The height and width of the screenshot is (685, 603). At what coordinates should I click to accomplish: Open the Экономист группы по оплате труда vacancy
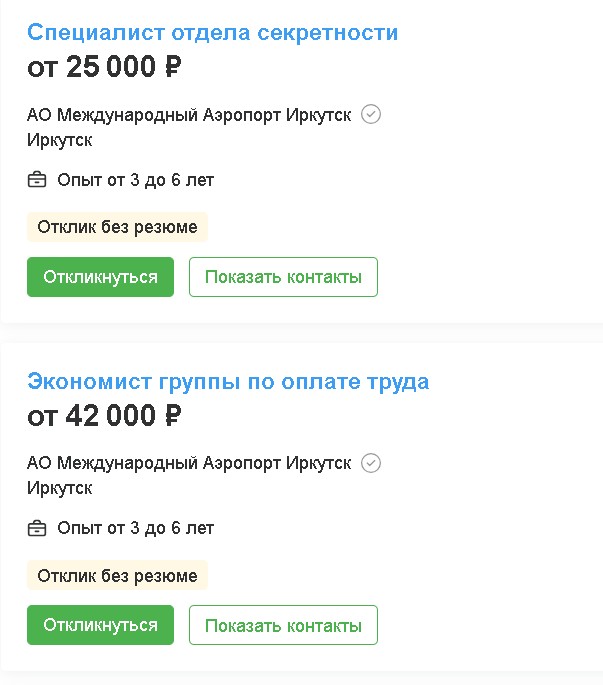(228, 381)
